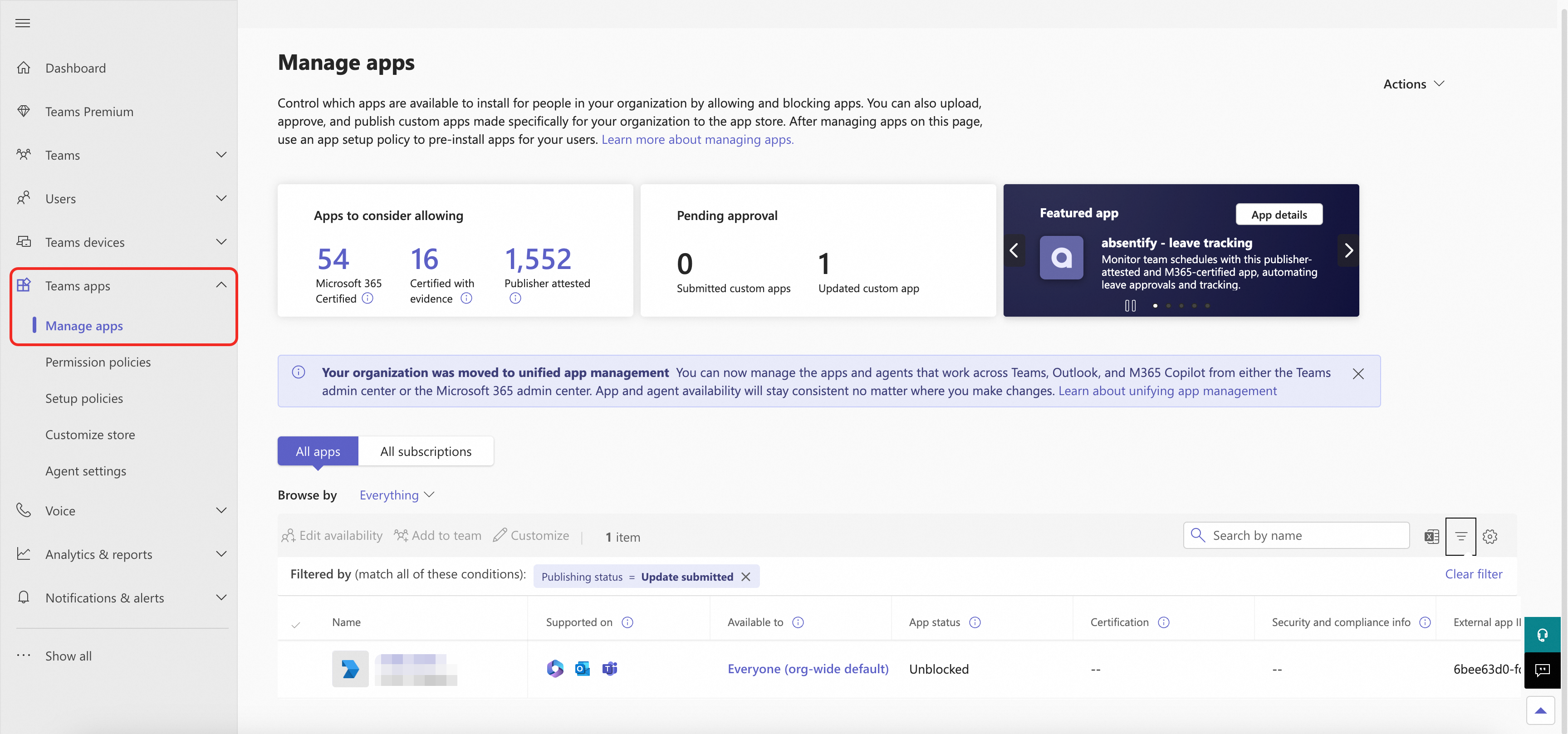Switch to All subscriptions tab
Viewport: 1568px width, 734px height.
click(x=426, y=451)
